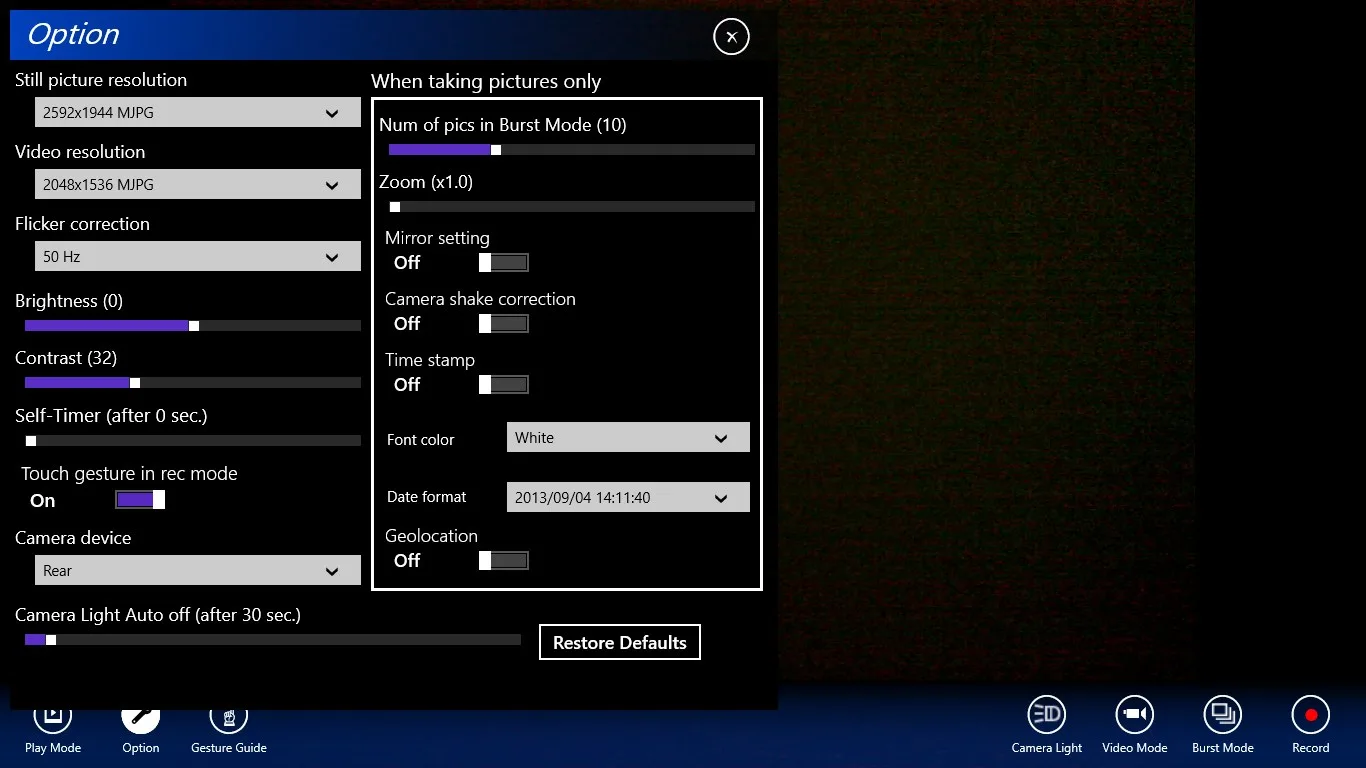Enable Camera shake correction
This screenshot has width=1366, height=768.
pyautogui.click(x=504, y=324)
